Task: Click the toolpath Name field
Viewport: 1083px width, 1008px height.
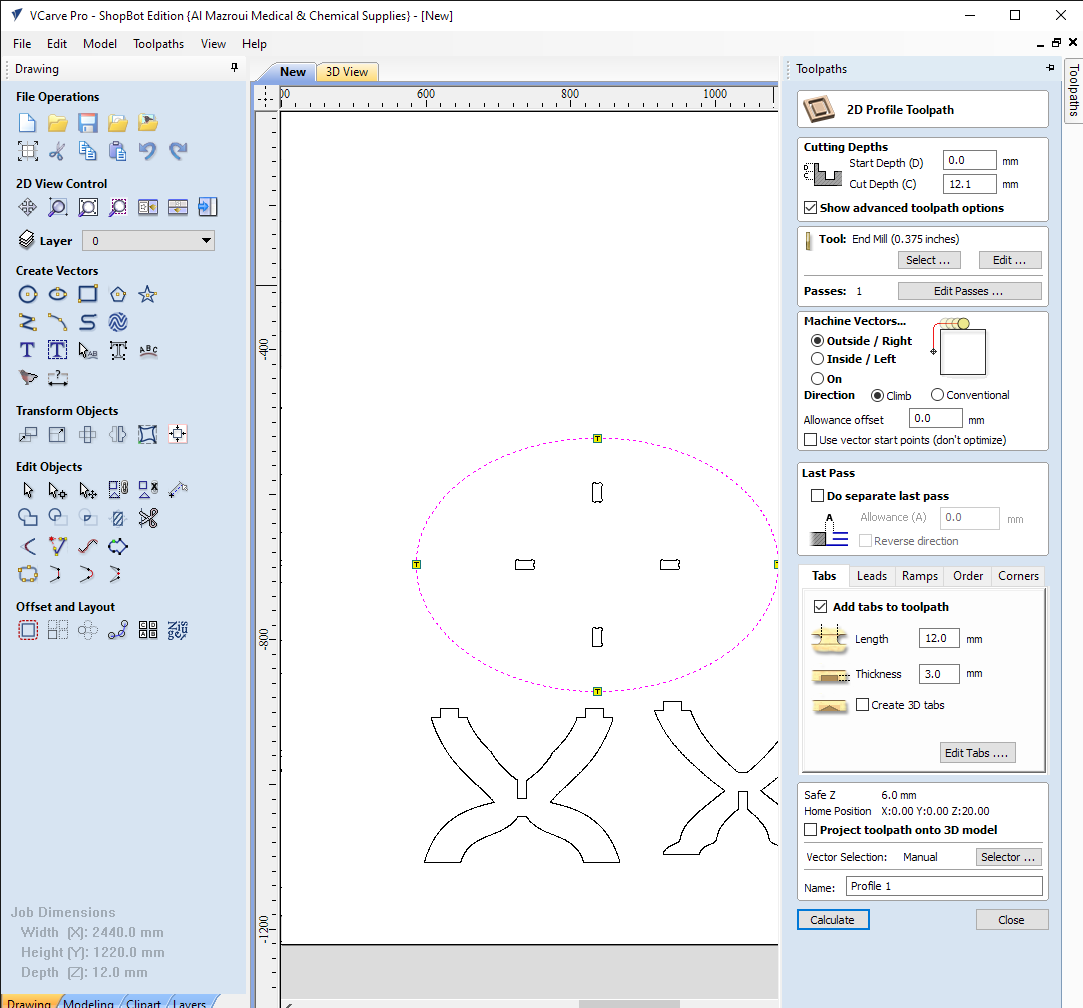Action: (944, 886)
